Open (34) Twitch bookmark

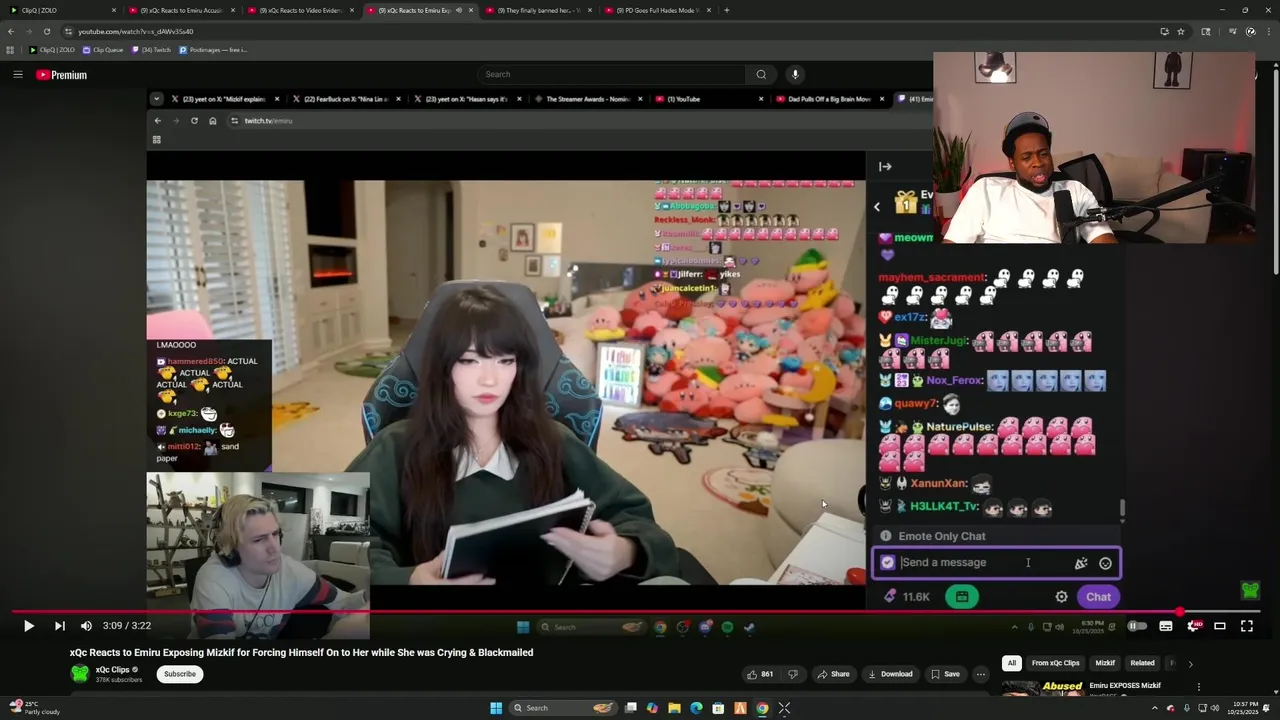click(x=151, y=49)
